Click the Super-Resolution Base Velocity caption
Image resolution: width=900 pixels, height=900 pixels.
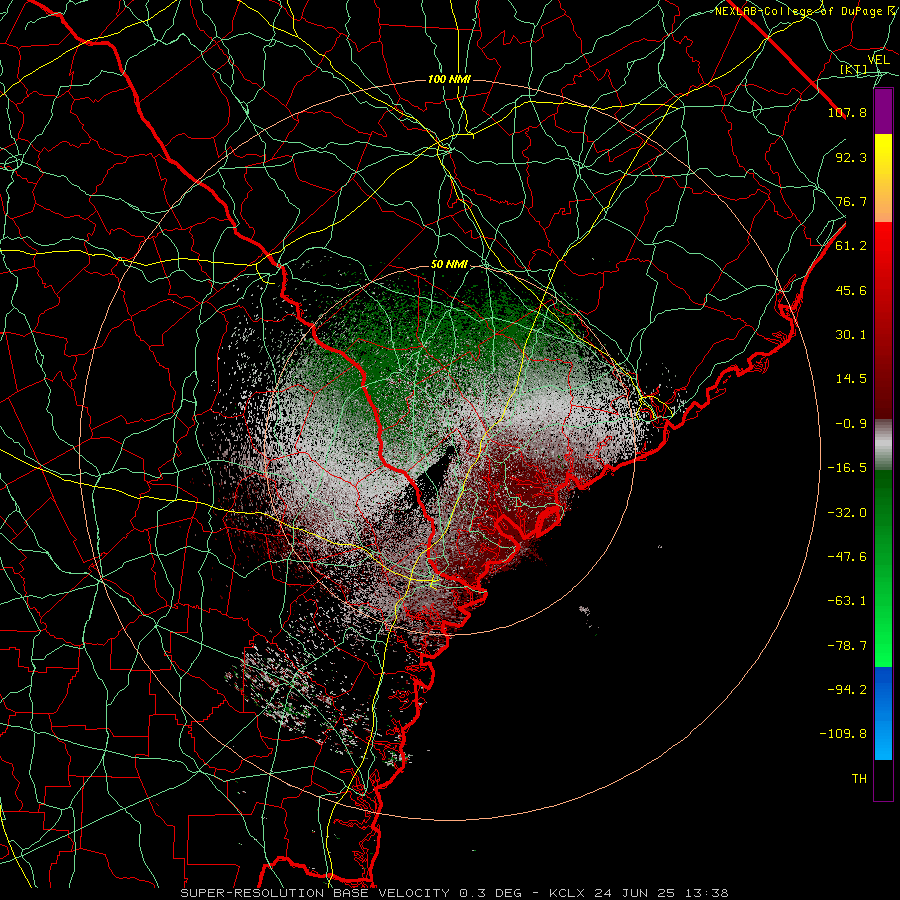(454, 893)
